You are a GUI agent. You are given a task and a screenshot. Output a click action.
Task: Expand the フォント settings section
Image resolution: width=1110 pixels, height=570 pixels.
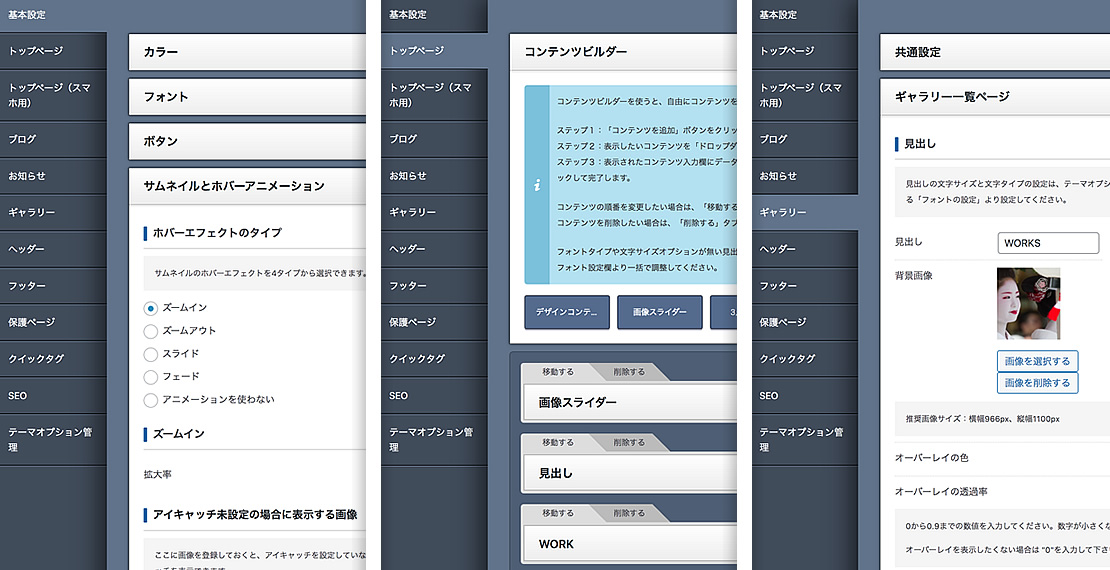247,96
